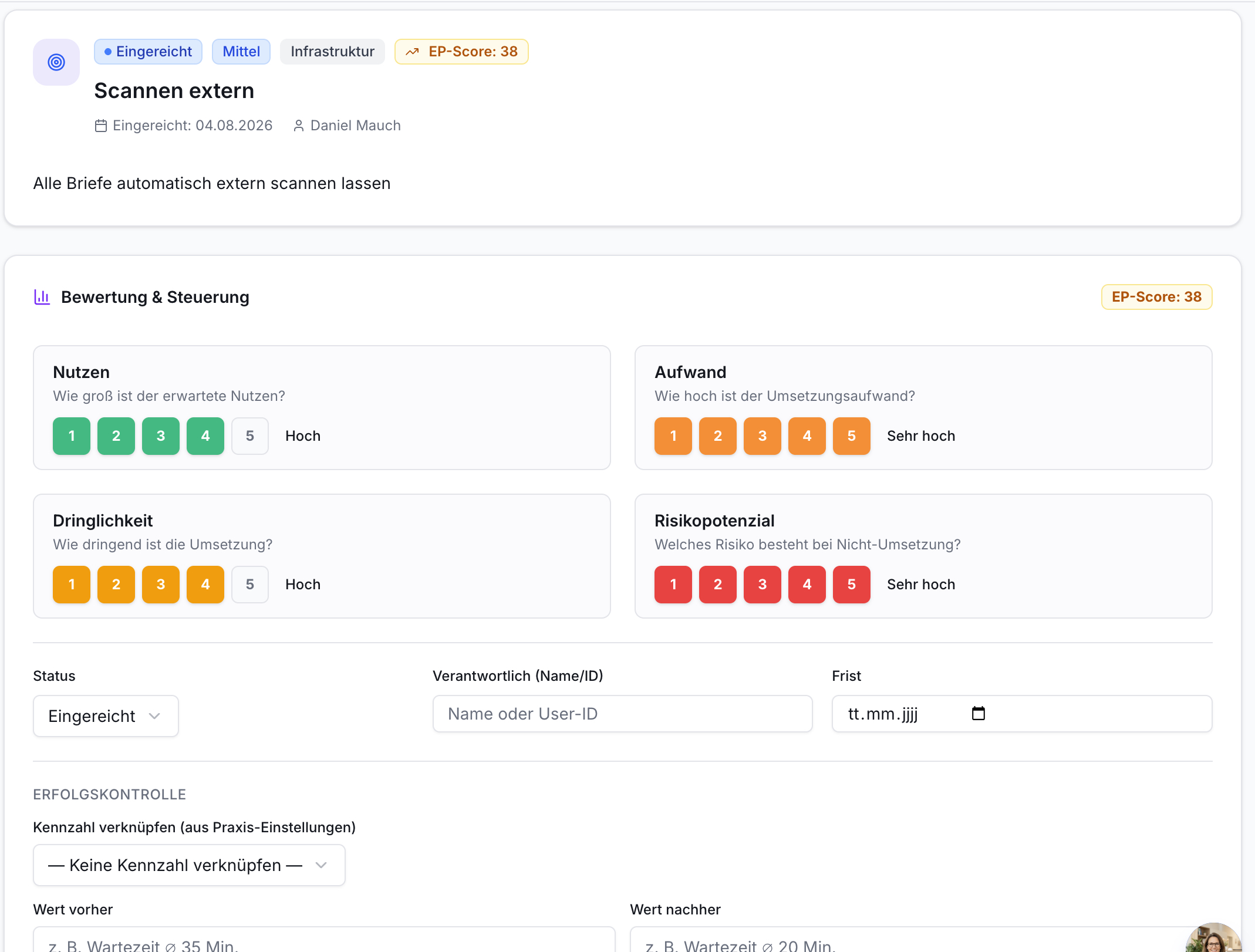Screen dimensions: 1255x952
Task: Click the calendar icon next to Eingereicht date
Action: 101,126
